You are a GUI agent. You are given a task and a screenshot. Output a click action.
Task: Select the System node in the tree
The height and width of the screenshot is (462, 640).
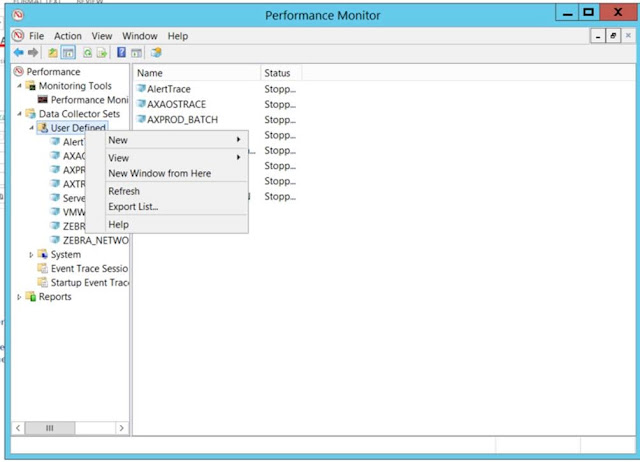pos(66,255)
